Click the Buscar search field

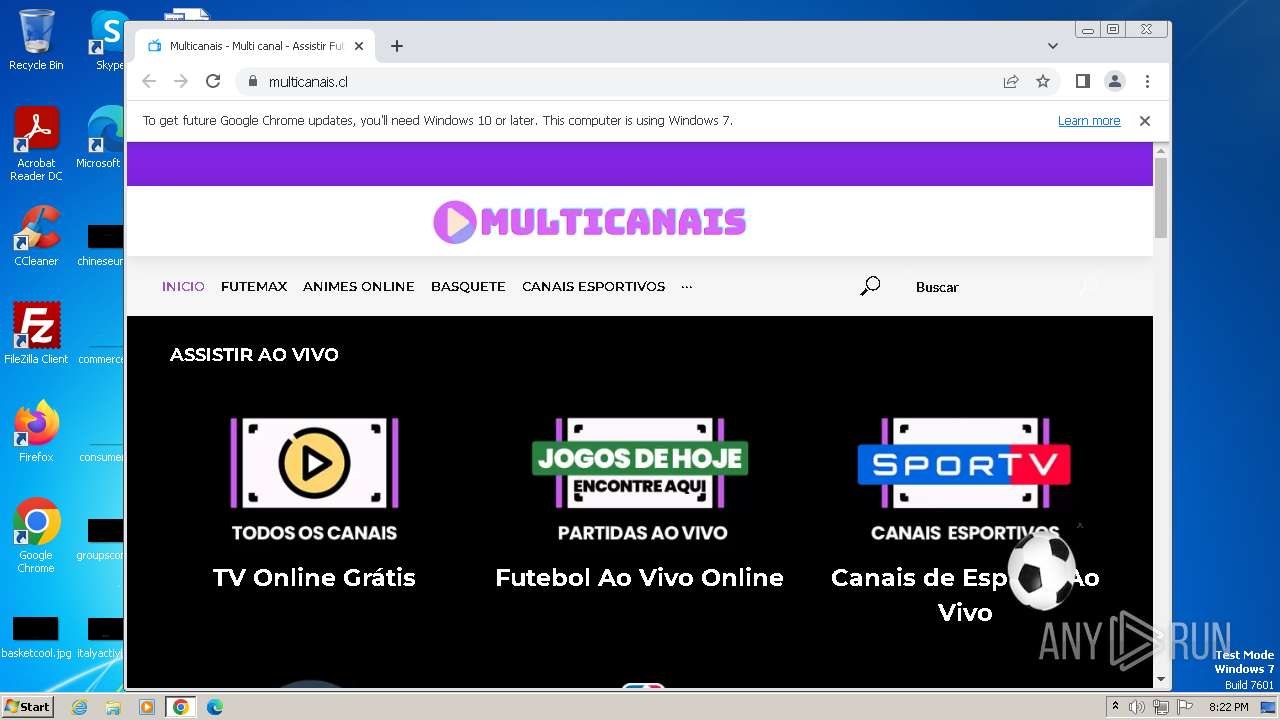point(990,287)
